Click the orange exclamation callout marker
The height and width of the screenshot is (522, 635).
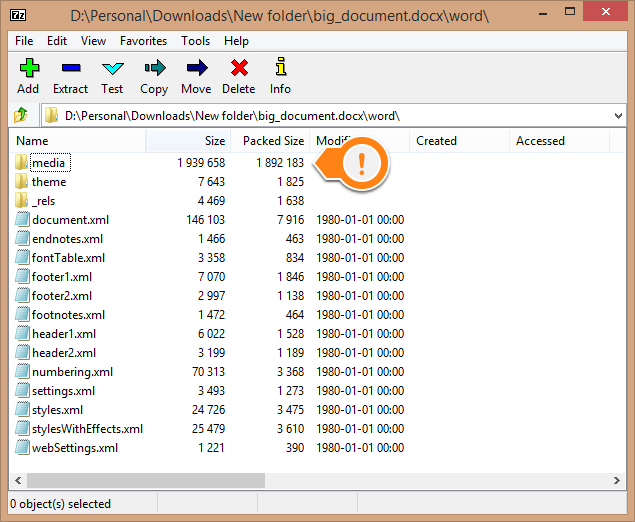362,163
